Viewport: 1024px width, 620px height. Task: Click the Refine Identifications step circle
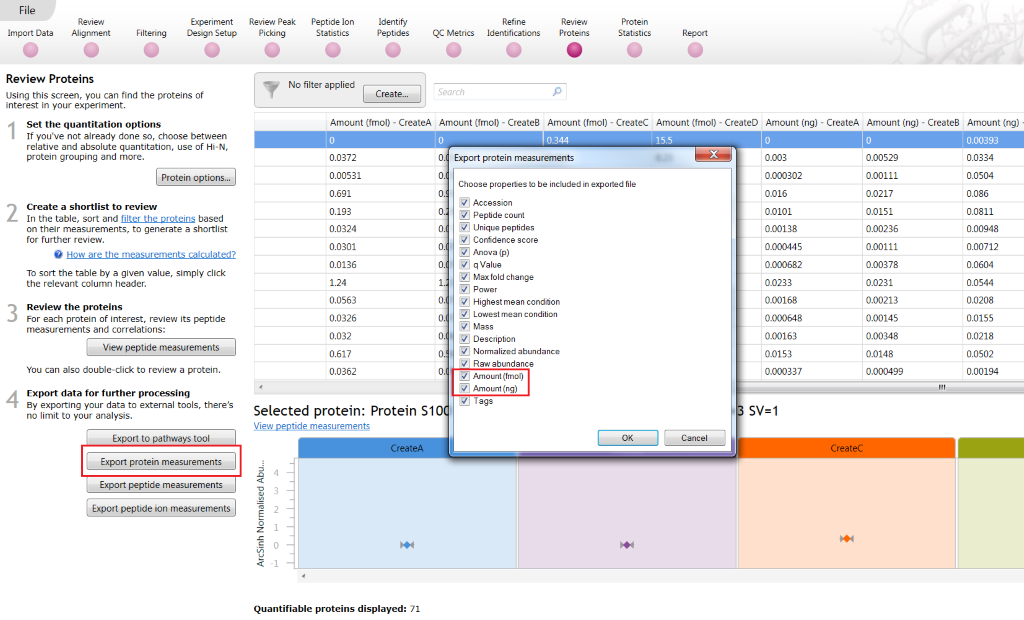(514, 50)
